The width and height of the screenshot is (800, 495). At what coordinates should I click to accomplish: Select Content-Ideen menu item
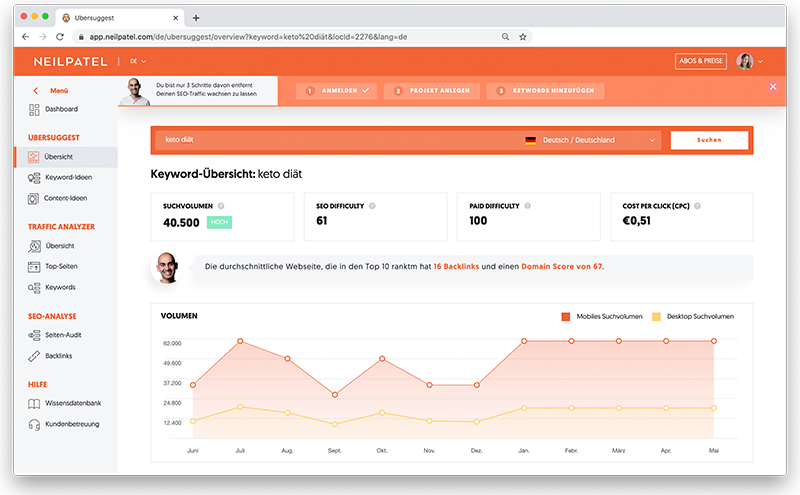point(65,199)
